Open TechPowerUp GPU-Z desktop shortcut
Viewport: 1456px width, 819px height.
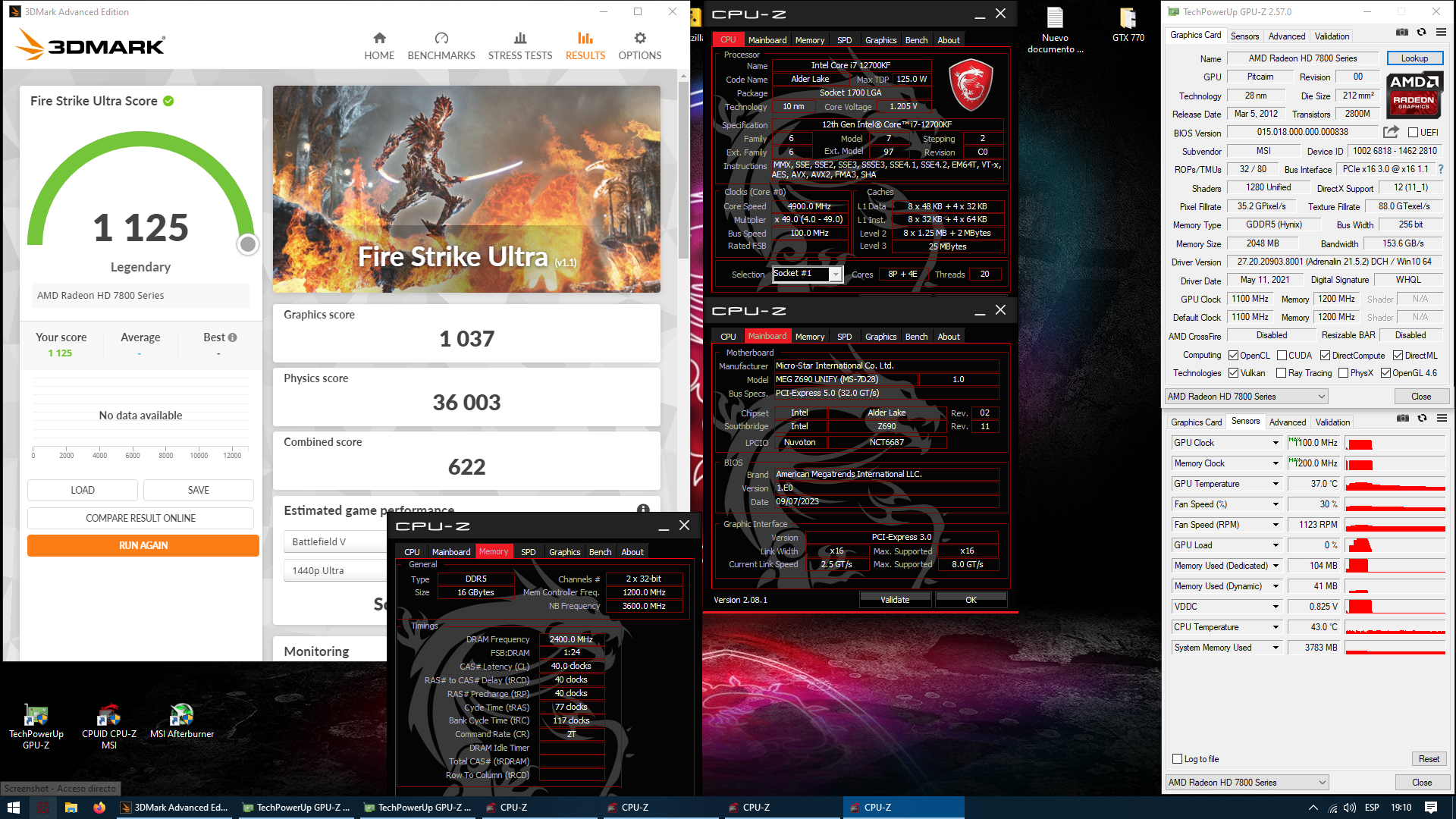click(x=36, y=726)
